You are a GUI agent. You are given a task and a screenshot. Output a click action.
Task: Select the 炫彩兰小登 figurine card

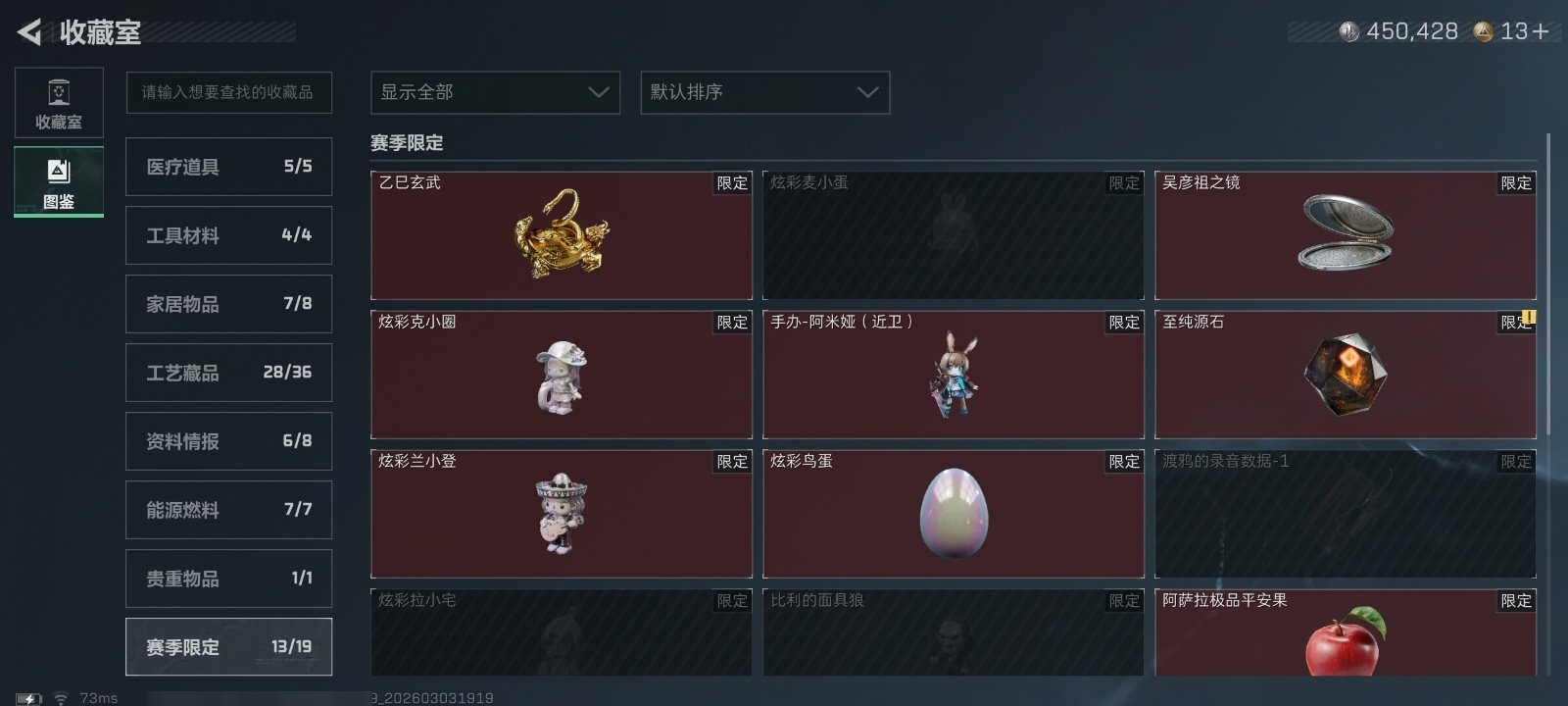click(x=562, y=514)
